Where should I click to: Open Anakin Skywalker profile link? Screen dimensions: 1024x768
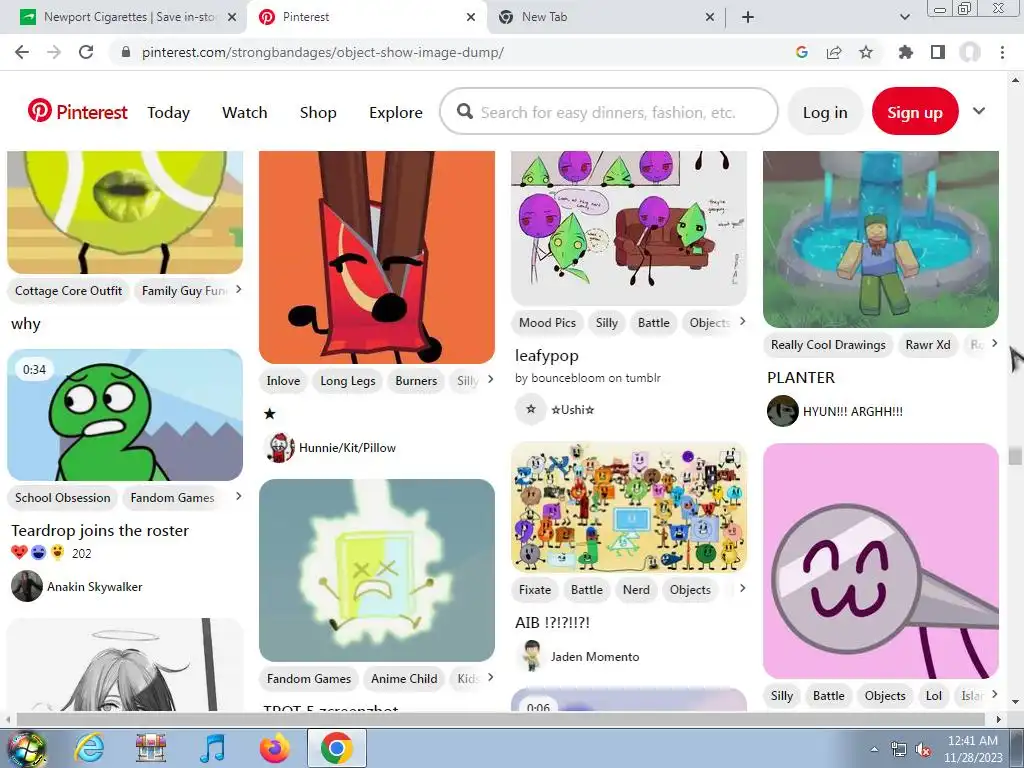pos(95,586)
